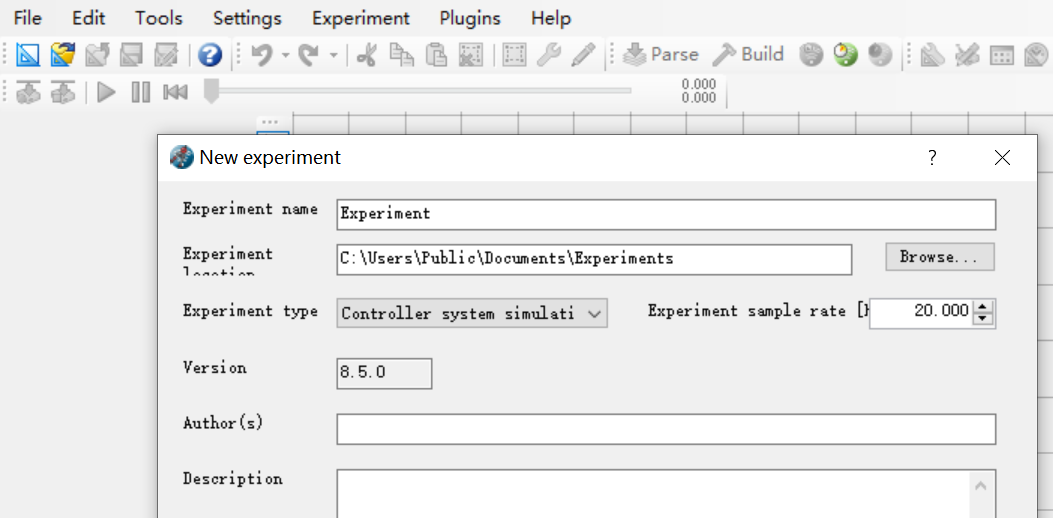Click the triangle-with-wrench experiment settings icon

coord(932,54)
